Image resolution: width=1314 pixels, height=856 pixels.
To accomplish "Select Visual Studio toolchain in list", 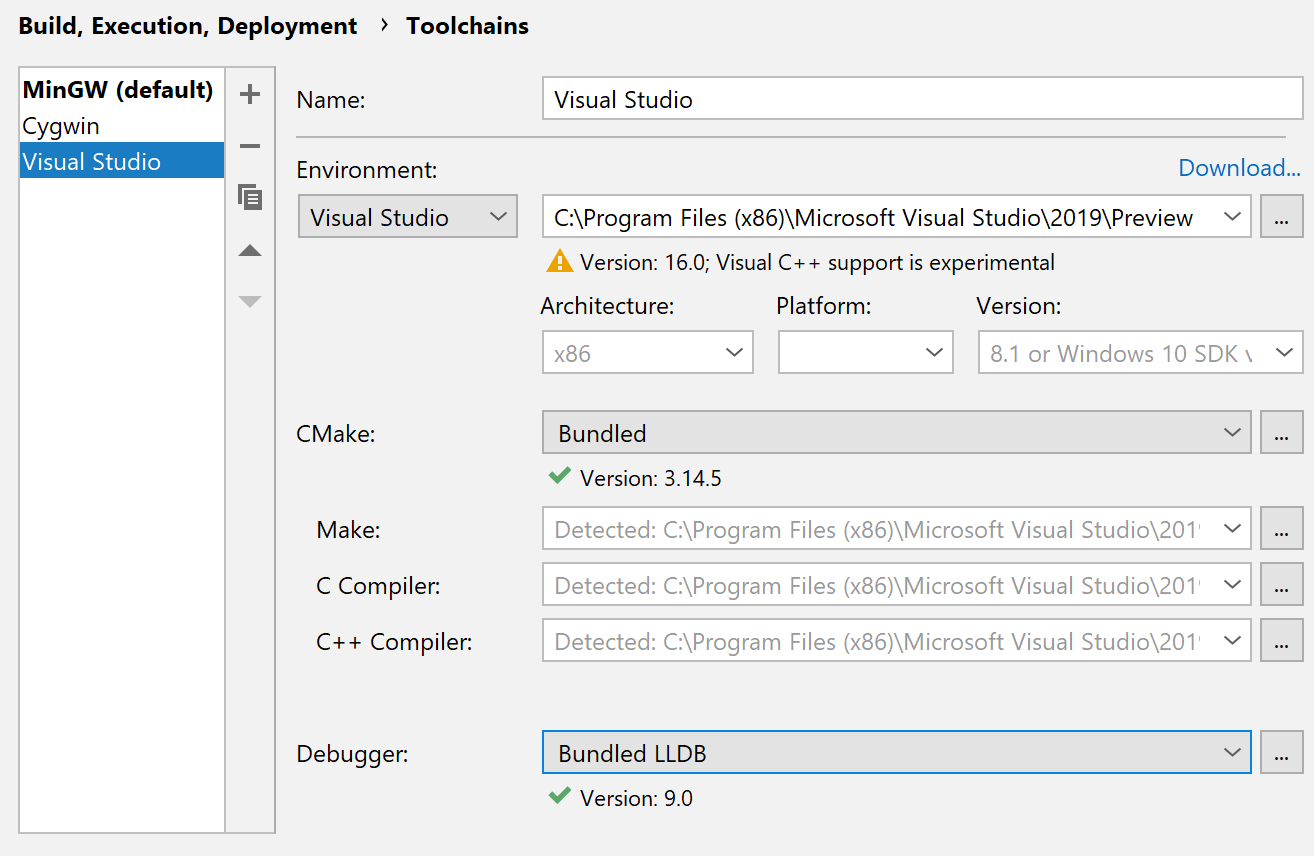I will pyautogui.click(x=122, y=161).
